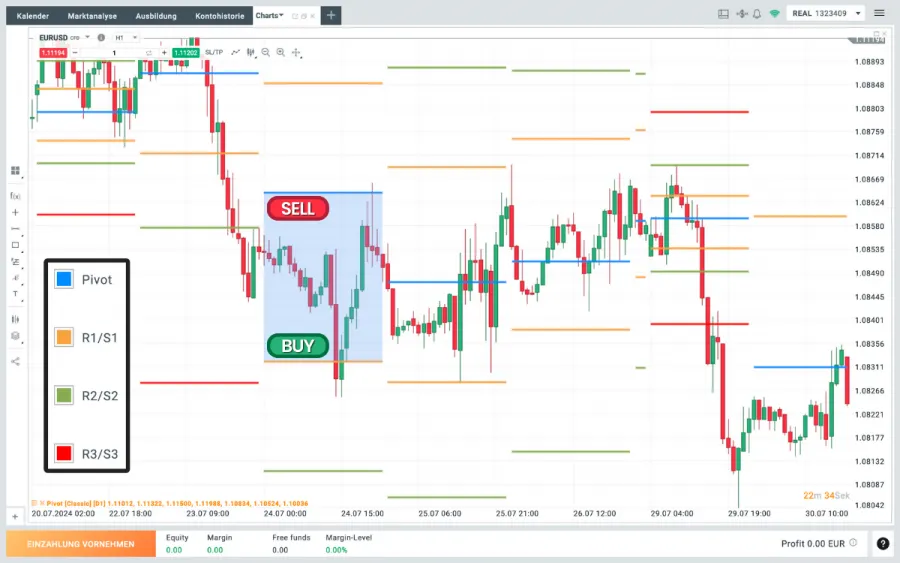900x563 pixels.
Task: Open the hamburger main menu
Action: pyautogui.click(x=879, y=13)
